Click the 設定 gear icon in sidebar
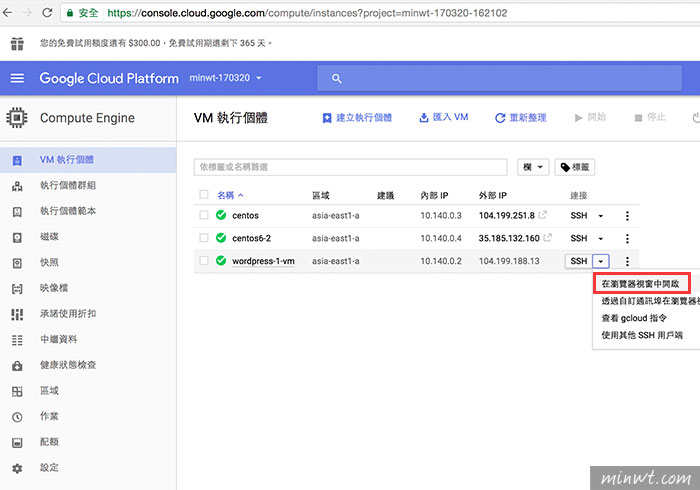This screenshot has height=490, width=700. [17, 469]
